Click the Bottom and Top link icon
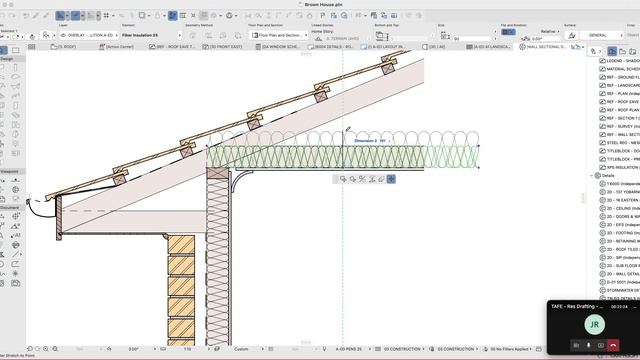The width and height of the screenshot is (640, 360). point(382,36)
